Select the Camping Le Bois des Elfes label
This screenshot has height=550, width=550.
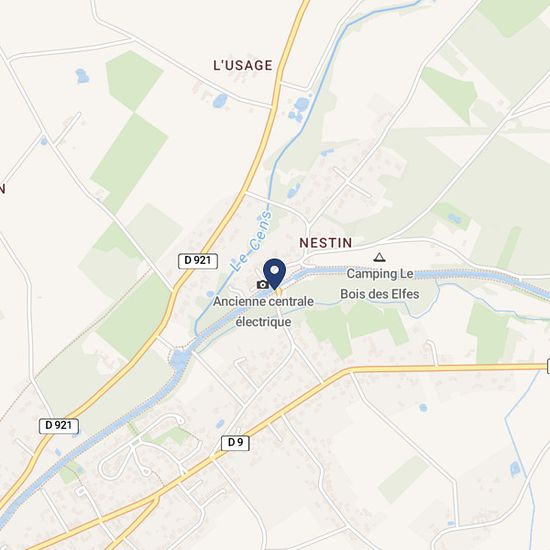380,284
